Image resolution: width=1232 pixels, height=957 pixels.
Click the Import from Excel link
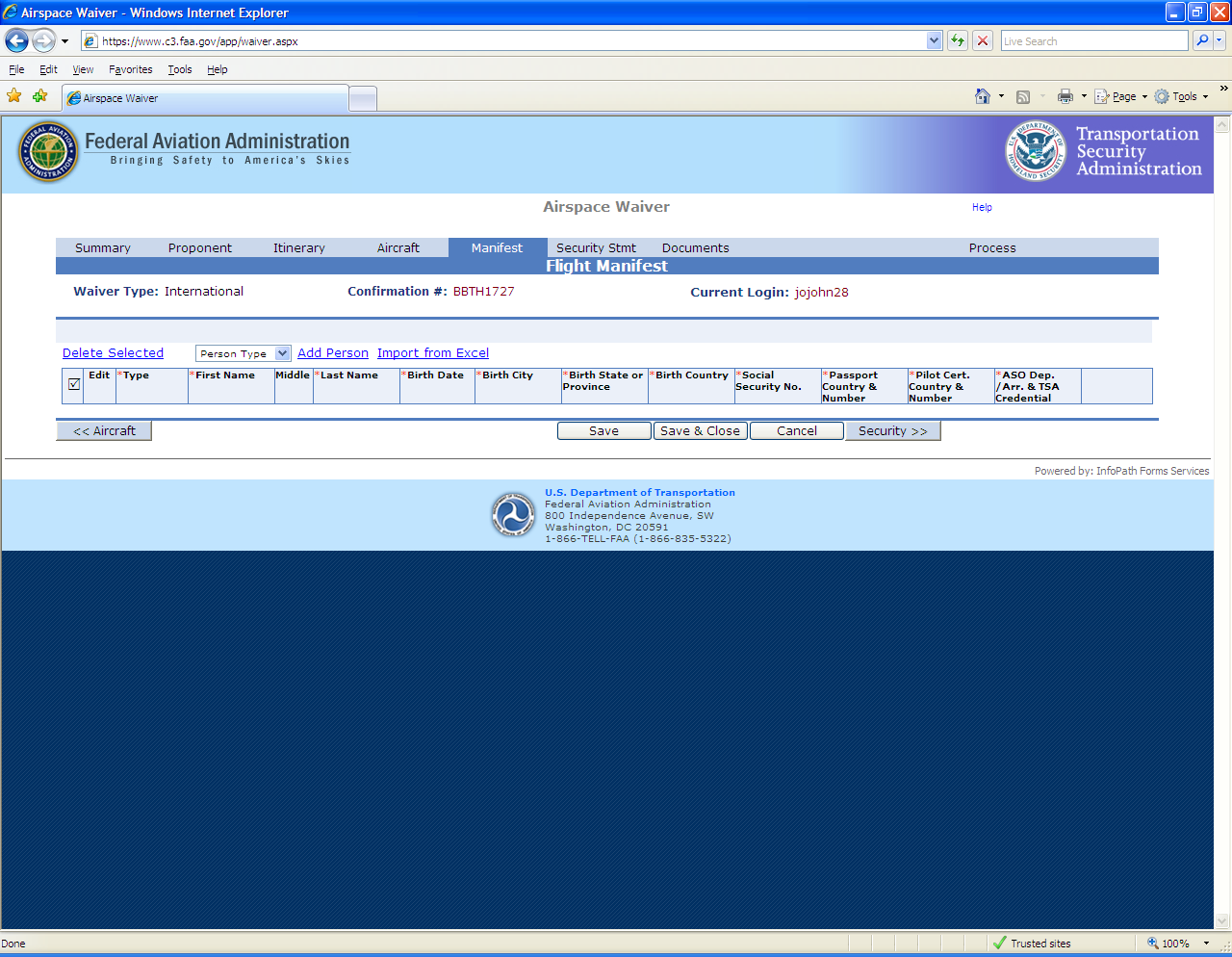tap(433, 353)
